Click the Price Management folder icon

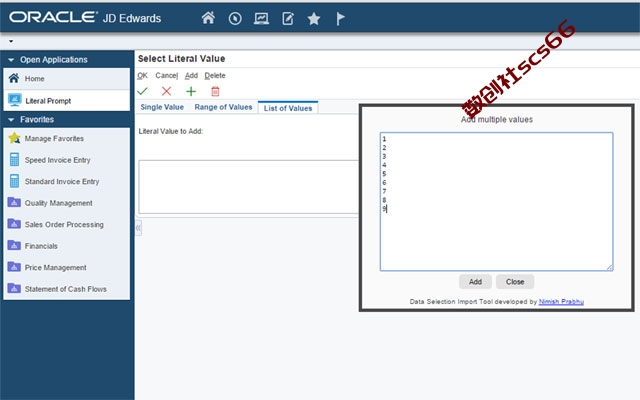pos(14,267)
